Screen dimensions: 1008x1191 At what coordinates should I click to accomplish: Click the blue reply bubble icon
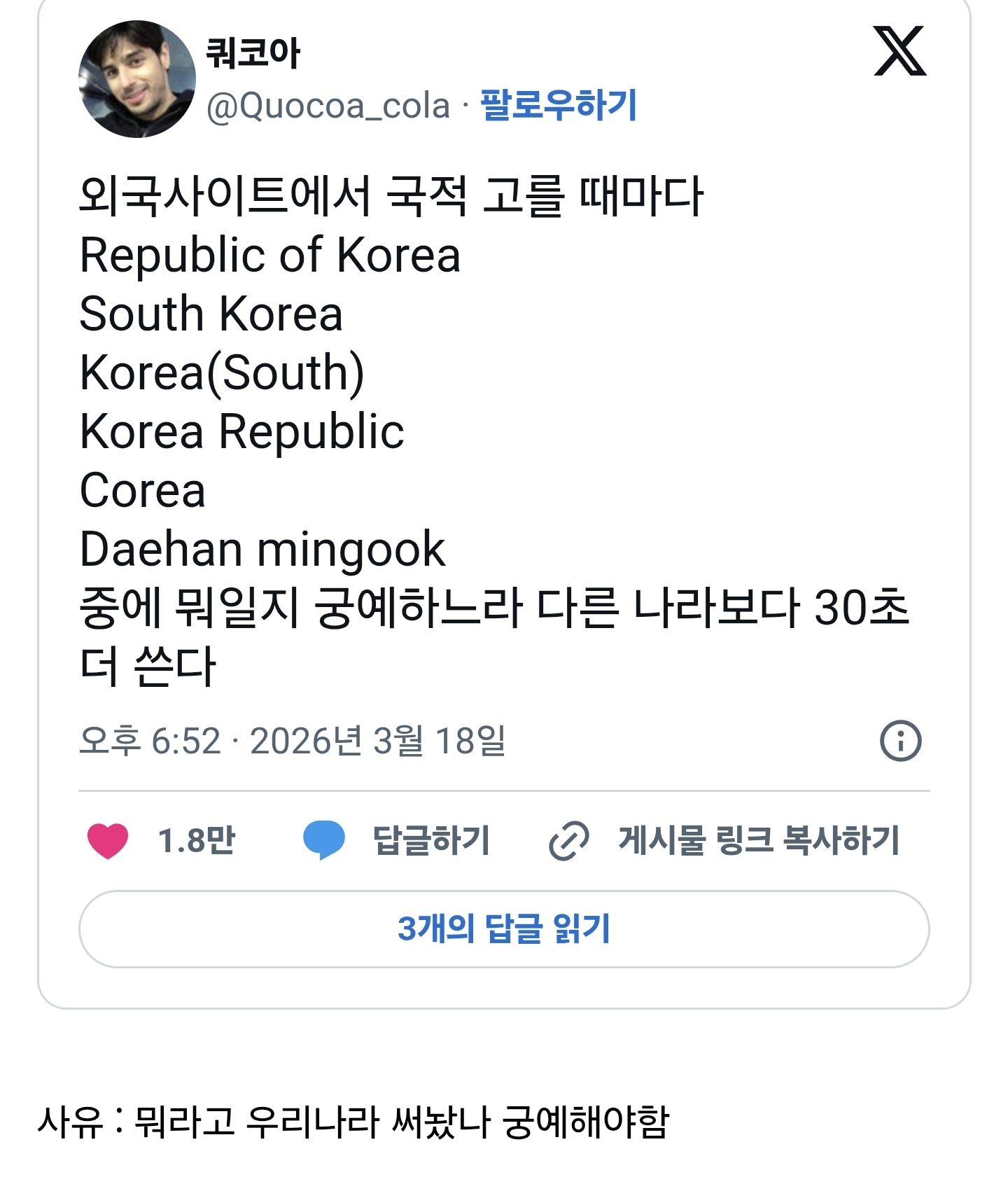click(323, 840)
